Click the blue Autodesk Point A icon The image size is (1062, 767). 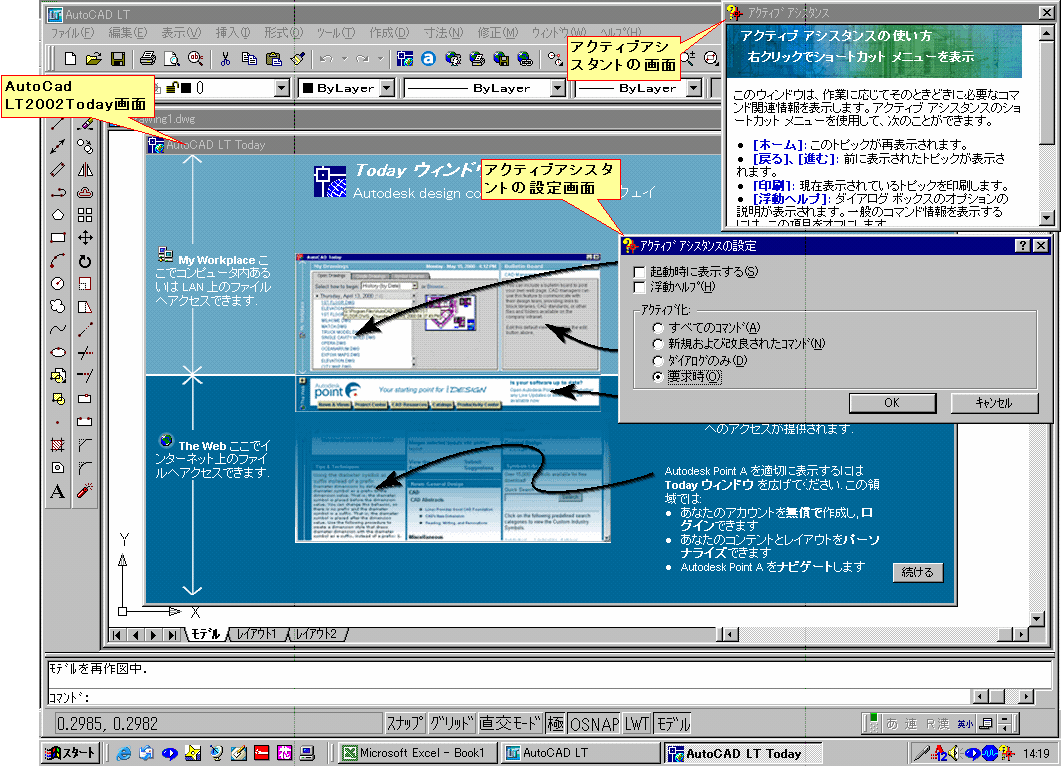click(x=428, y=59)
